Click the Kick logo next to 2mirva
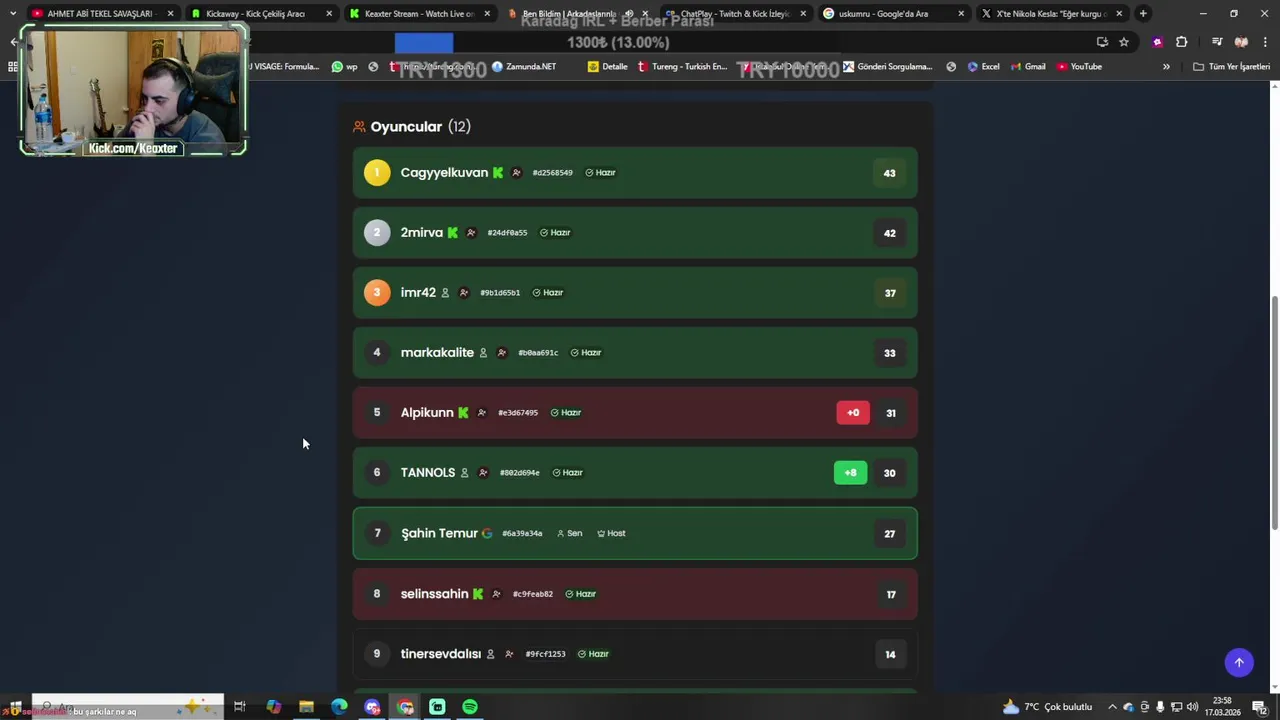The height and width of the screenshot is (720, 1280). (453, 233)
